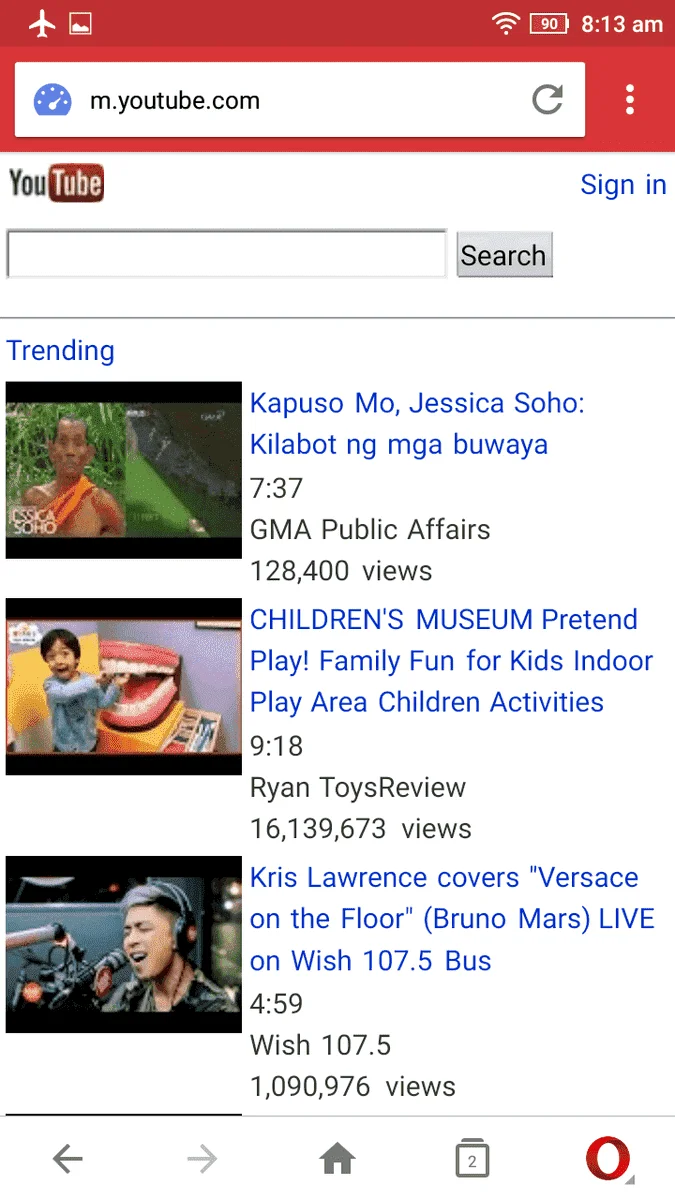The image size is (675, 1200).
Task: Select the 128,400 views text
Action: (341, 572)
